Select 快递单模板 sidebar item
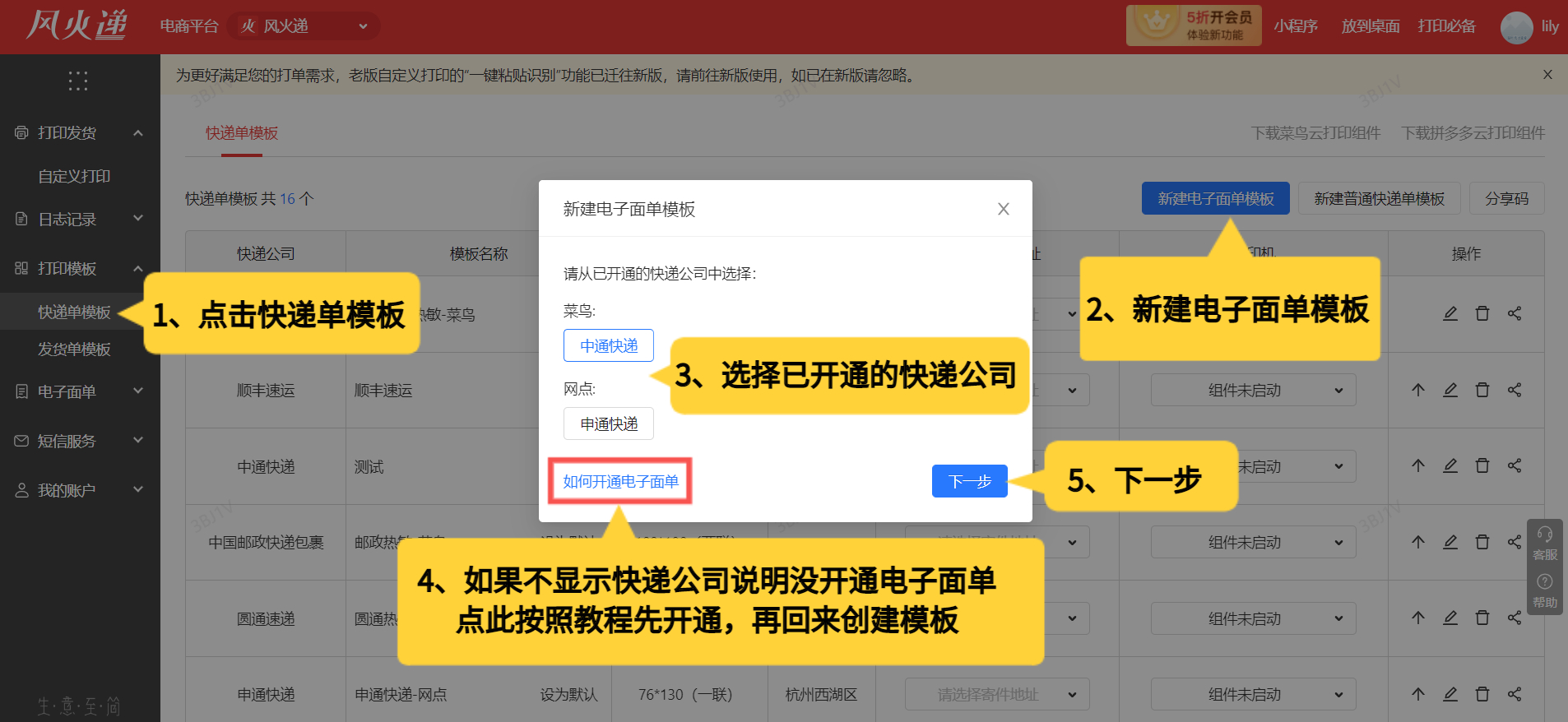This screenshot has width=1568, height=722. (74, 312)
